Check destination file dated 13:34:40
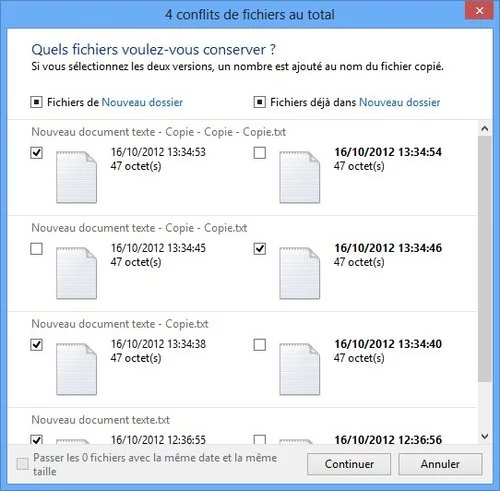Image resolution: width=500 pixels, height=491 pixels. (x=260, y=345)
